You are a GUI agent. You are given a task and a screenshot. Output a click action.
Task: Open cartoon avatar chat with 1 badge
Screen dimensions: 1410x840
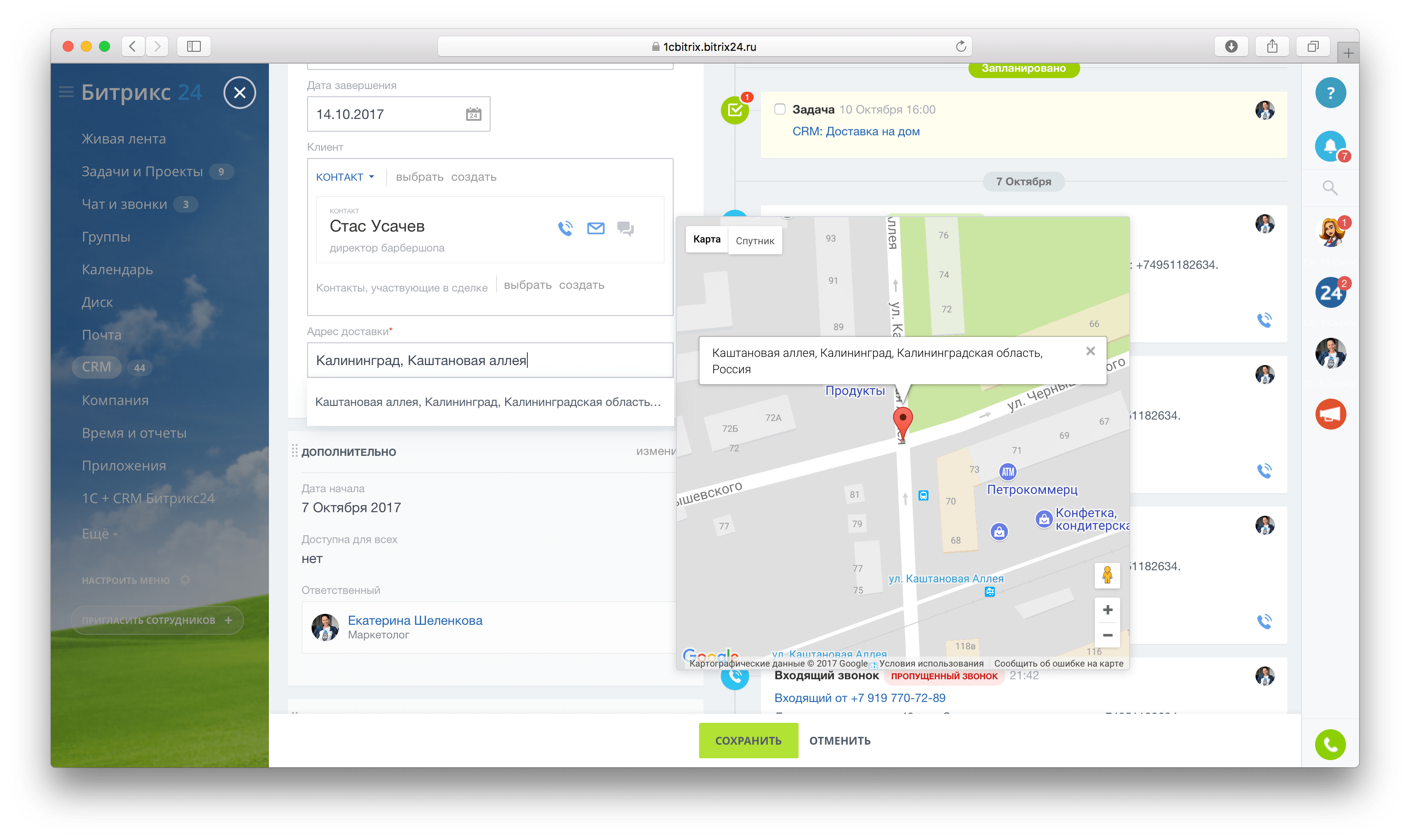[x=1330, y=232]
